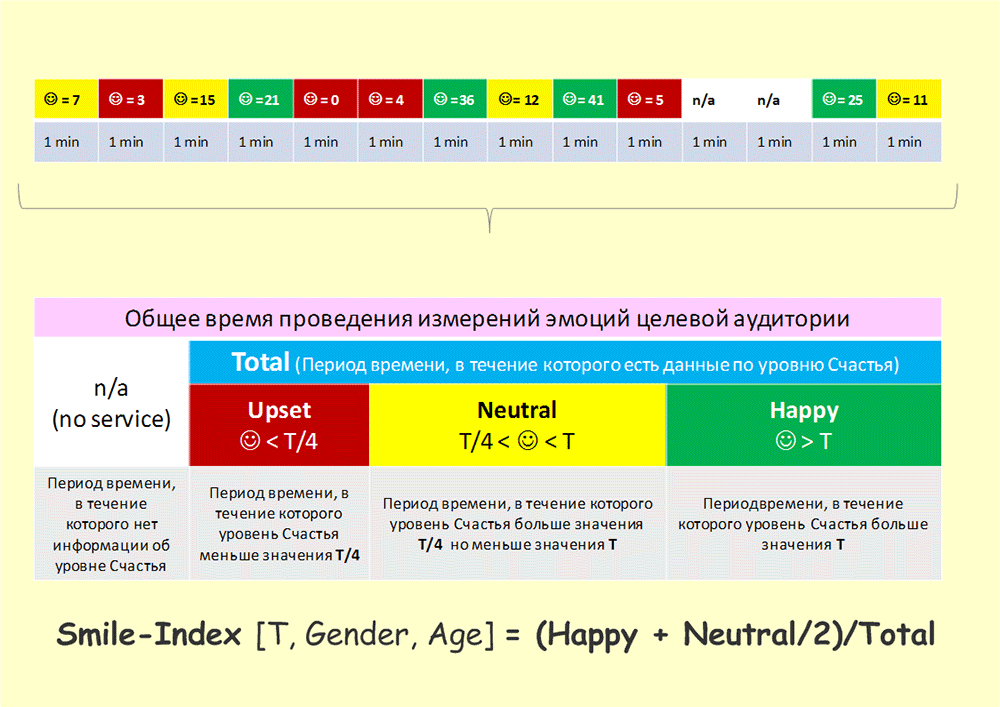Select the smiley face in the =41 cell
The height and width of the screenshot is (707, 1000).
pyautogui.click(x=570, y=100)
